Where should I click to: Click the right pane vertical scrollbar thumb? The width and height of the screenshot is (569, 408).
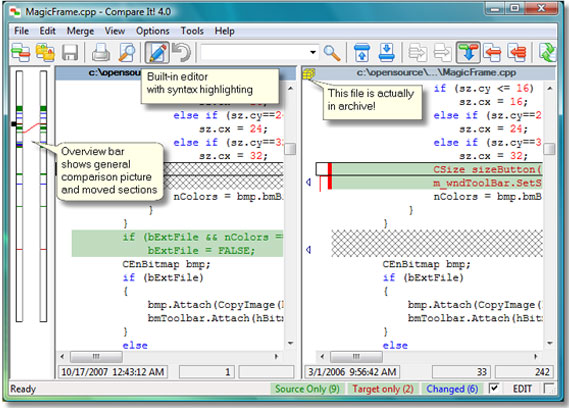coord(550,149)
